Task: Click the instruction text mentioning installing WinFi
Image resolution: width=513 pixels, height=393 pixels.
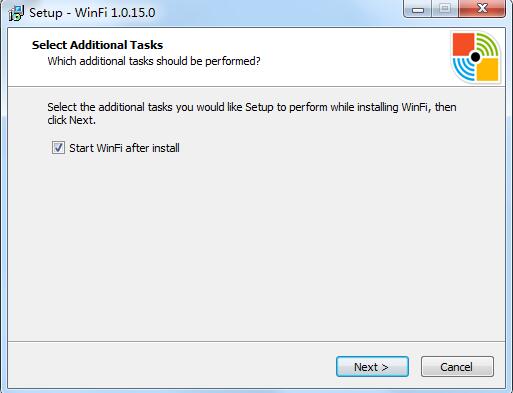Action: coord(252,113)
